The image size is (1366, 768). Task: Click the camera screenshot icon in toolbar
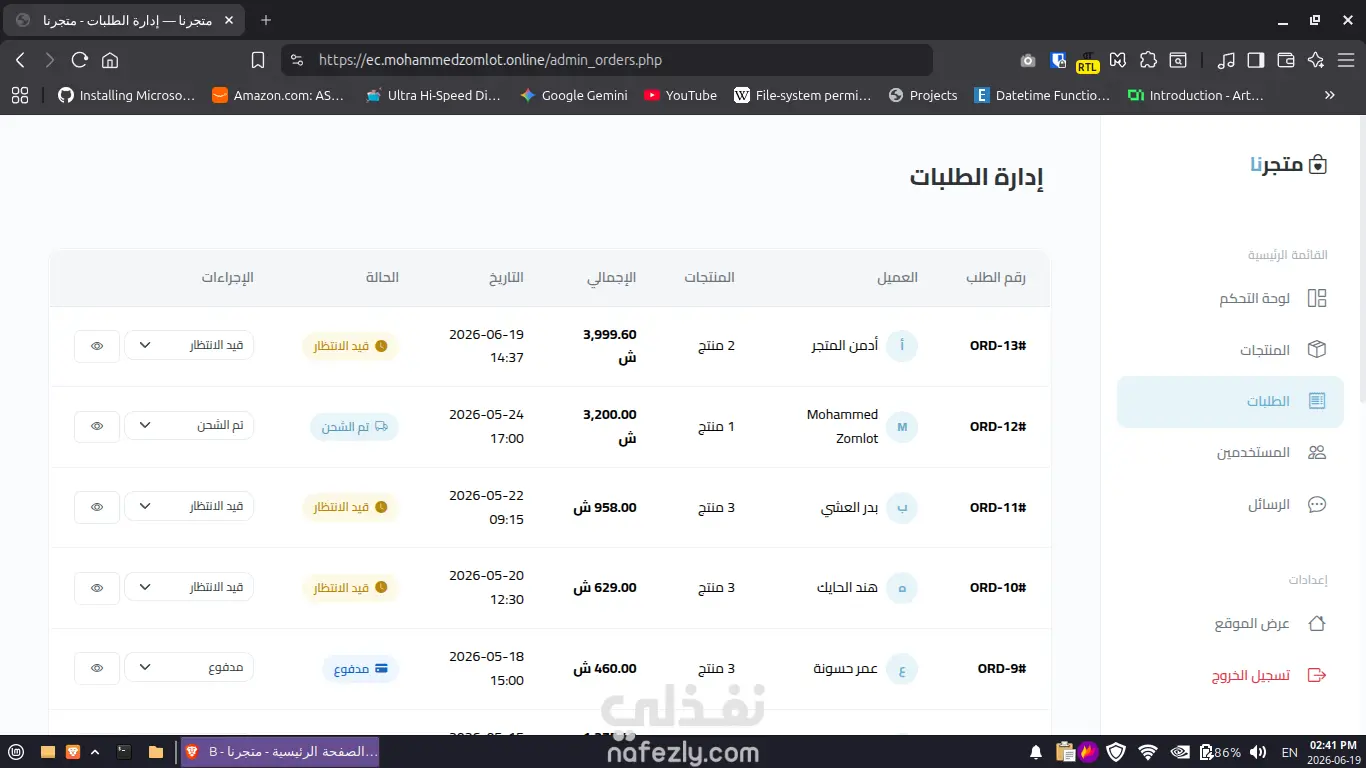click(x=1028, y=60)
